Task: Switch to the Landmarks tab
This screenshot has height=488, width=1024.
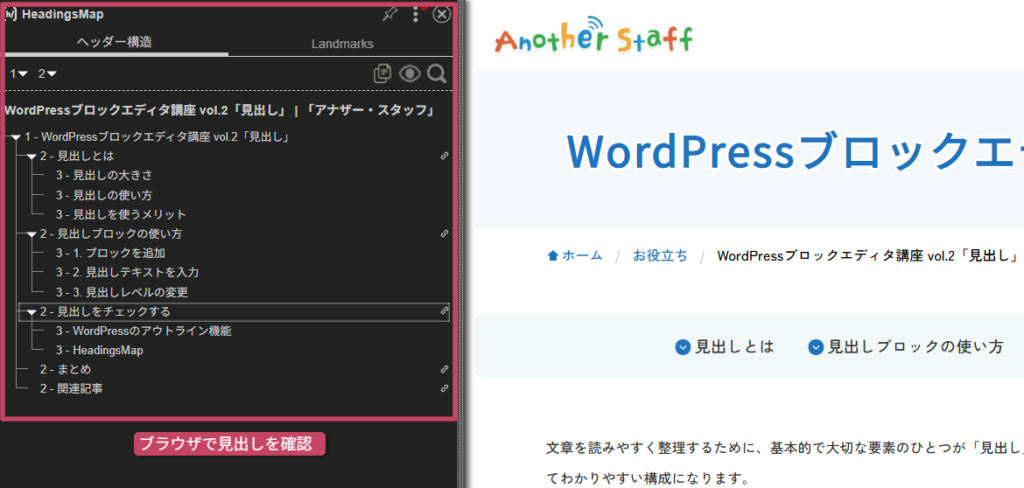Action: tap(342, 44)
